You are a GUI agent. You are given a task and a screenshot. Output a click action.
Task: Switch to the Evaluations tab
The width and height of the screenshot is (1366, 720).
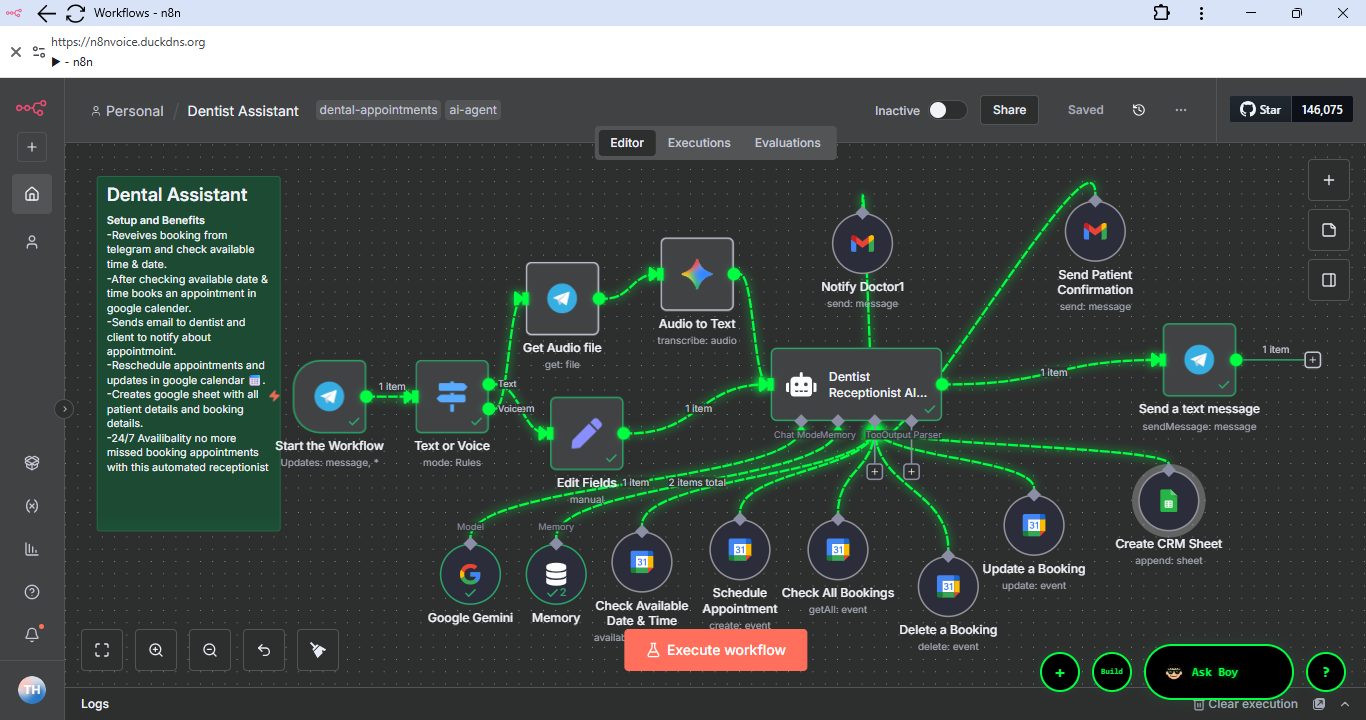pyautogui.click(x=787, y=143)
